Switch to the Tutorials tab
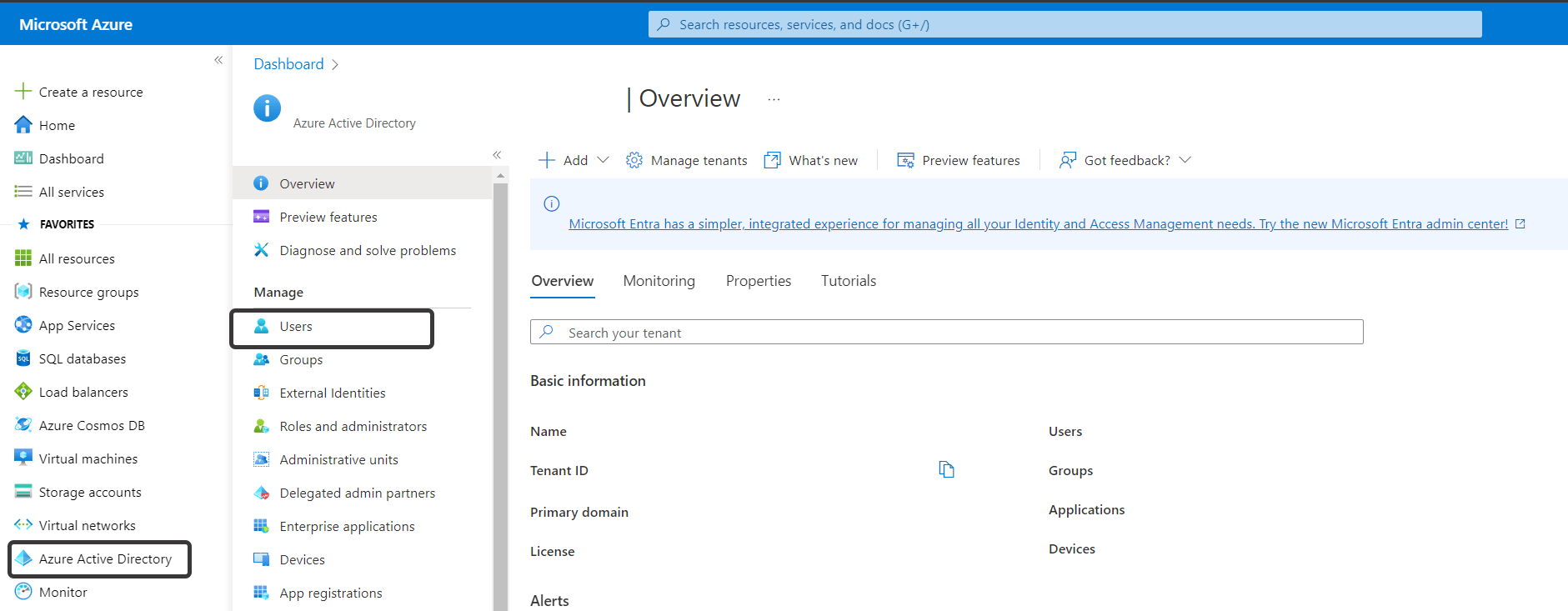The height and width of the screenshot is (611, 1568). pos(849,281)
